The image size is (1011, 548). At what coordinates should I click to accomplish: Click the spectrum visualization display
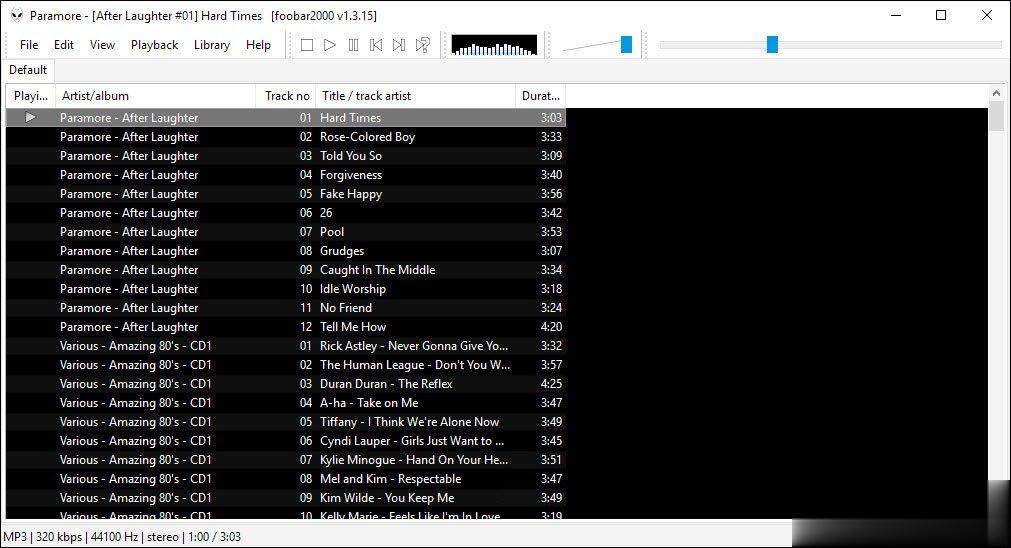494,45
